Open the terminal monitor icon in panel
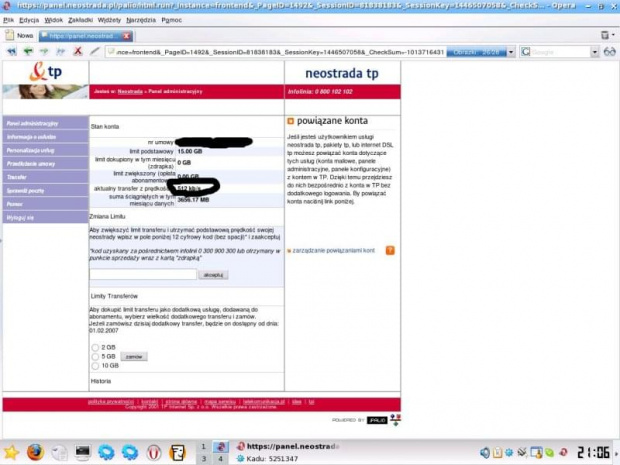The image size is (620, 465). pos(83,452)
